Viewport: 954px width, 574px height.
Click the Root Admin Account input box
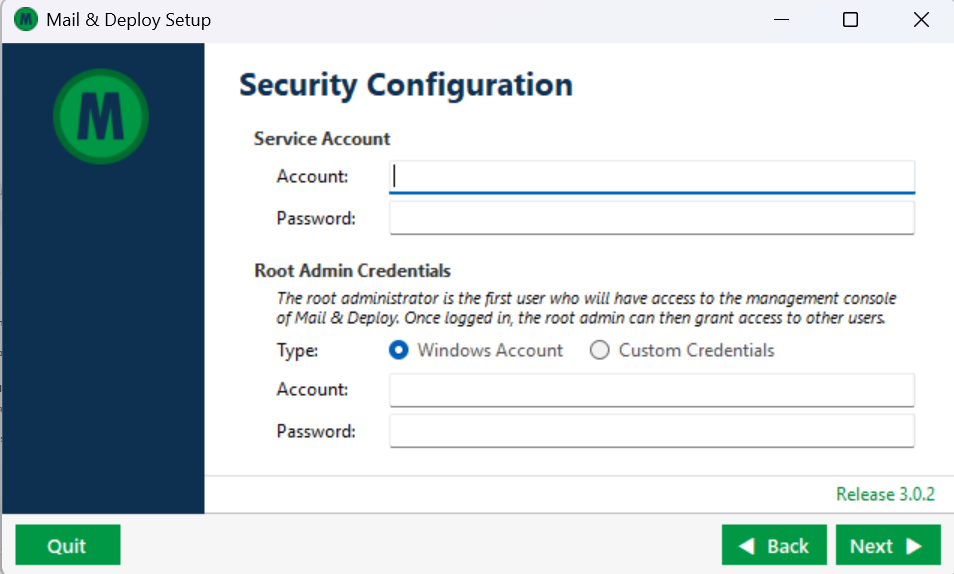pyautogui.click(x=652, y=390)
